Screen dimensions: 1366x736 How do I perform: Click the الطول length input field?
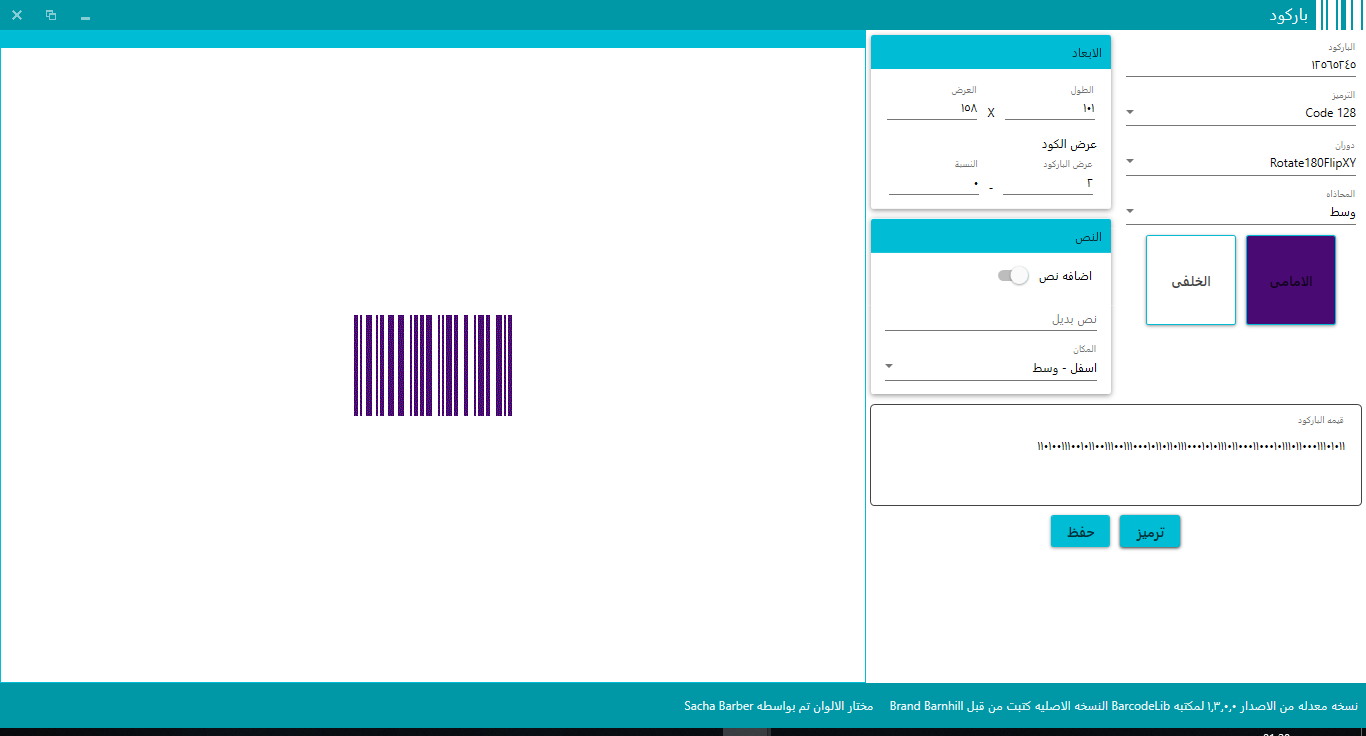tap(1049, 108)
